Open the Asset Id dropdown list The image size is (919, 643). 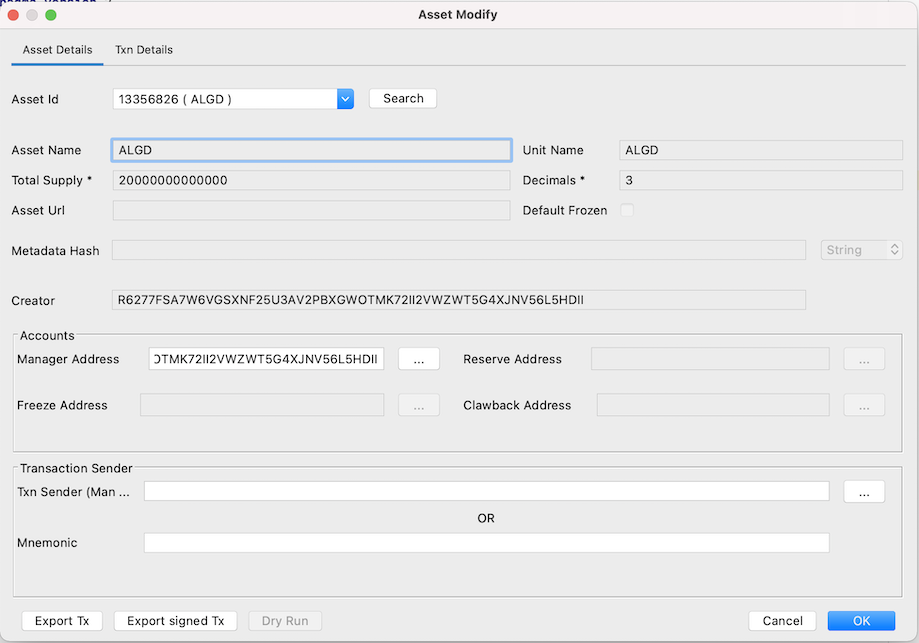[344, 98]
